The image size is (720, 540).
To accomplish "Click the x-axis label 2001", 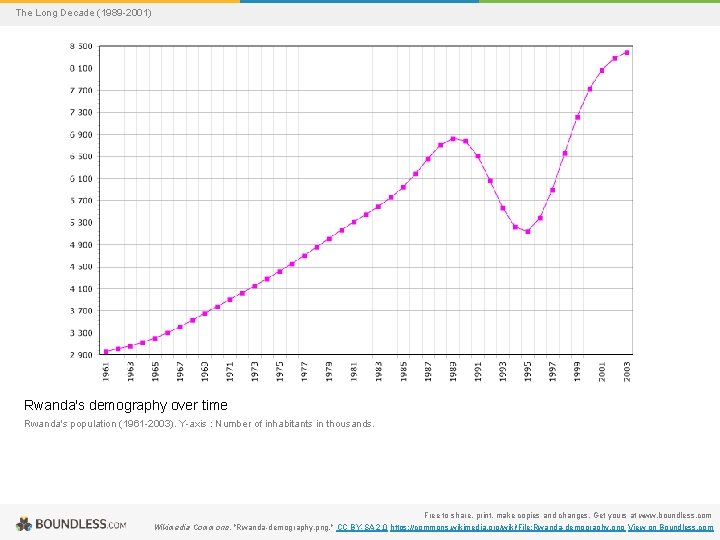I will (x=602, y=371).
